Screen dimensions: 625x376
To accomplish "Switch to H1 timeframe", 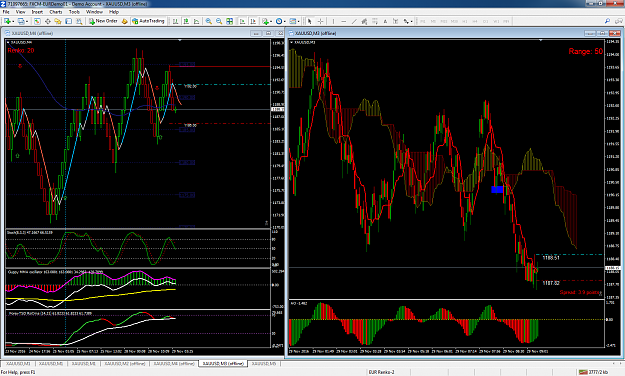I will point(465,21).
